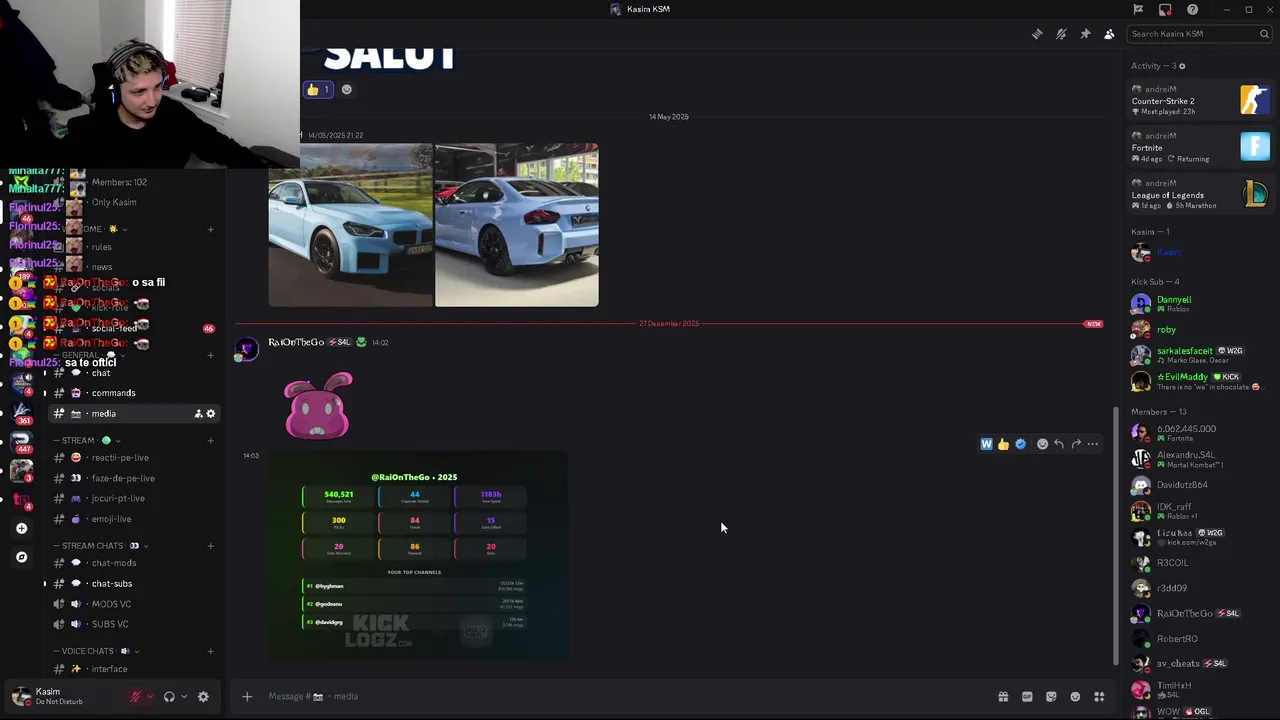
Task: Open the Threads icon in channel header
Action: 1037,34
